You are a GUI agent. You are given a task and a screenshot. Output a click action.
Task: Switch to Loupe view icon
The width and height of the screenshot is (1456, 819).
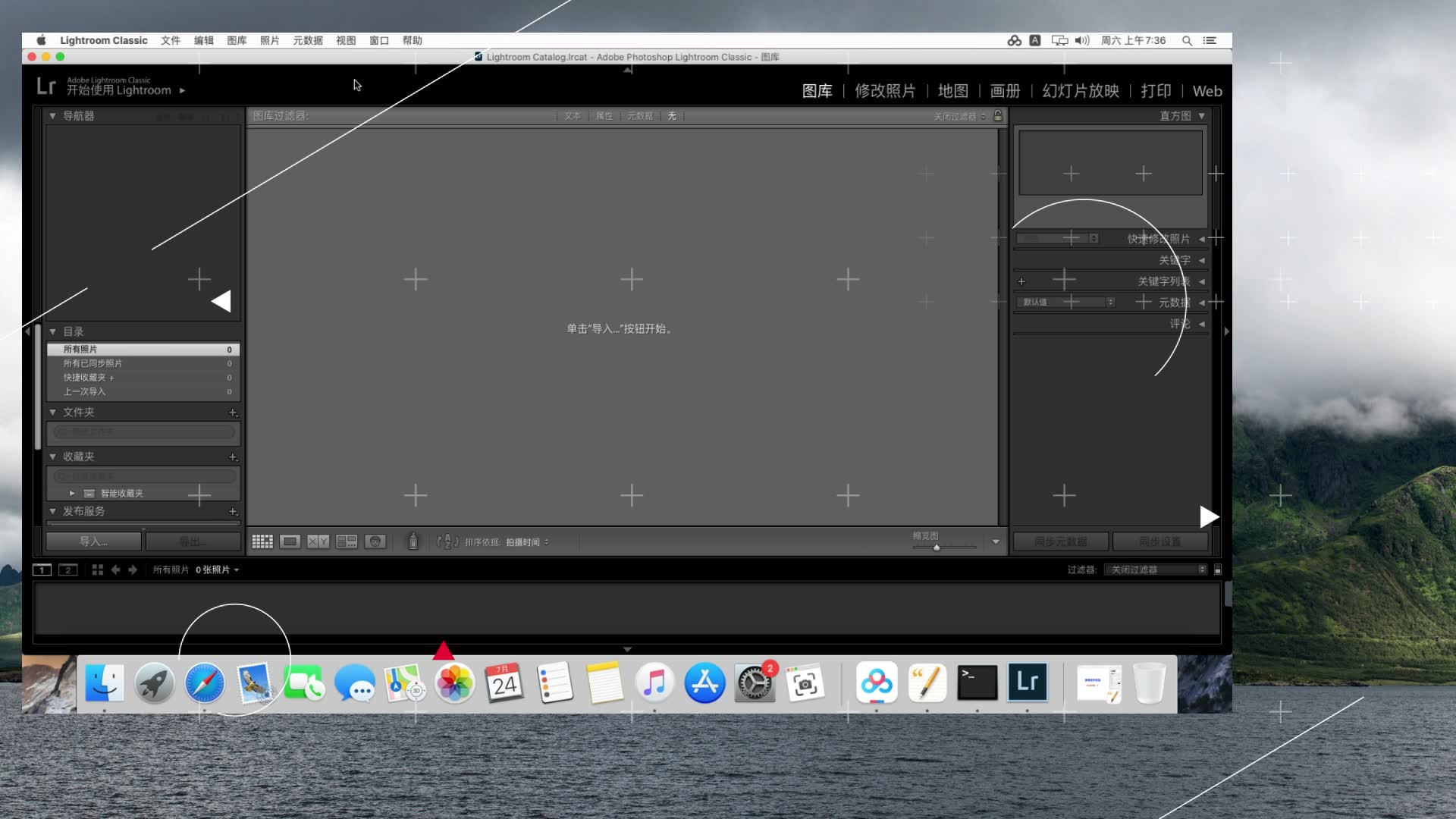pyautogui.click(x=290, y=541)
